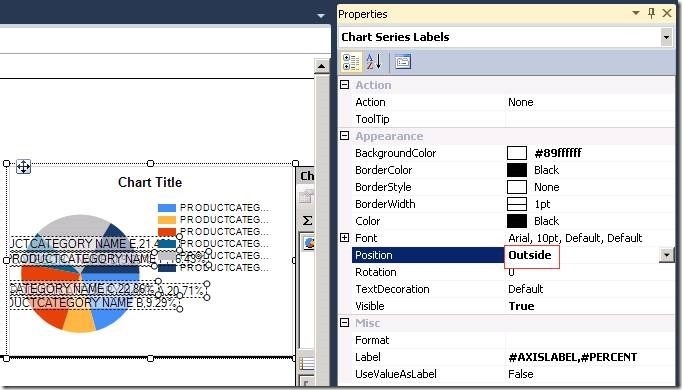Image resolution: width=682 pixels, height=390 pixels.
Task: Click the False value of UseValueAsLabel
Action: point(521,374)
